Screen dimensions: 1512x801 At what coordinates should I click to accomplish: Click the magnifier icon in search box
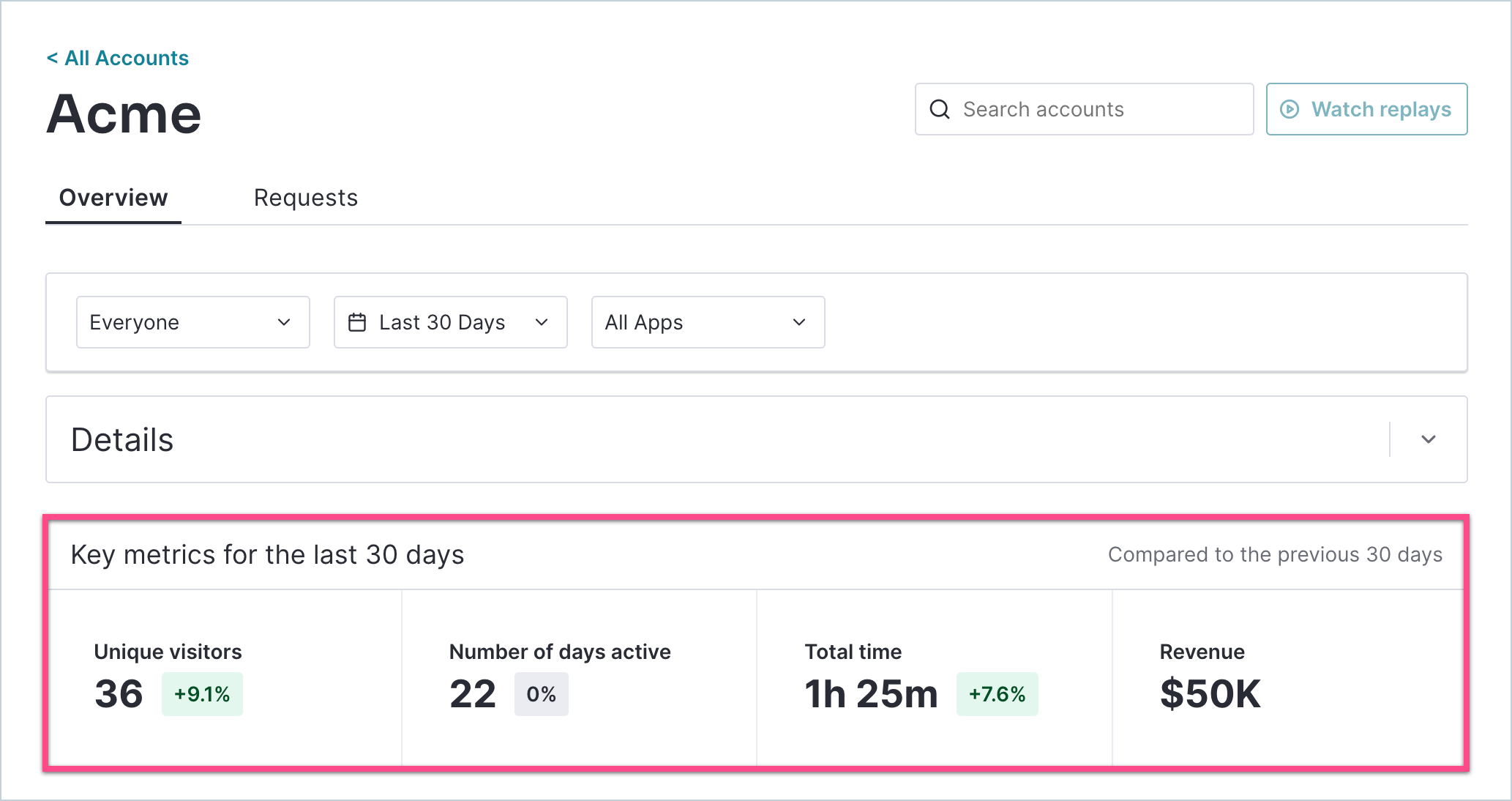coord(940,109)
